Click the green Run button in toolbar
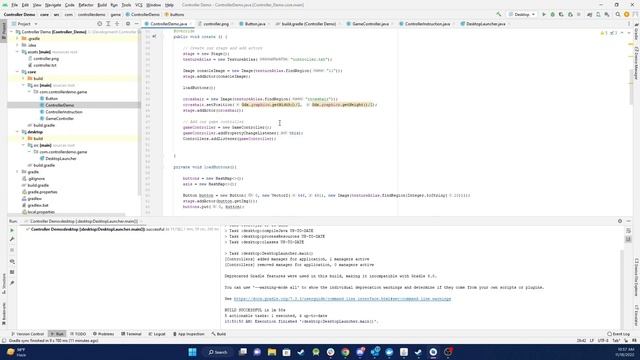The height and width of the screenshot is (360, 640). tap(544, 14)
